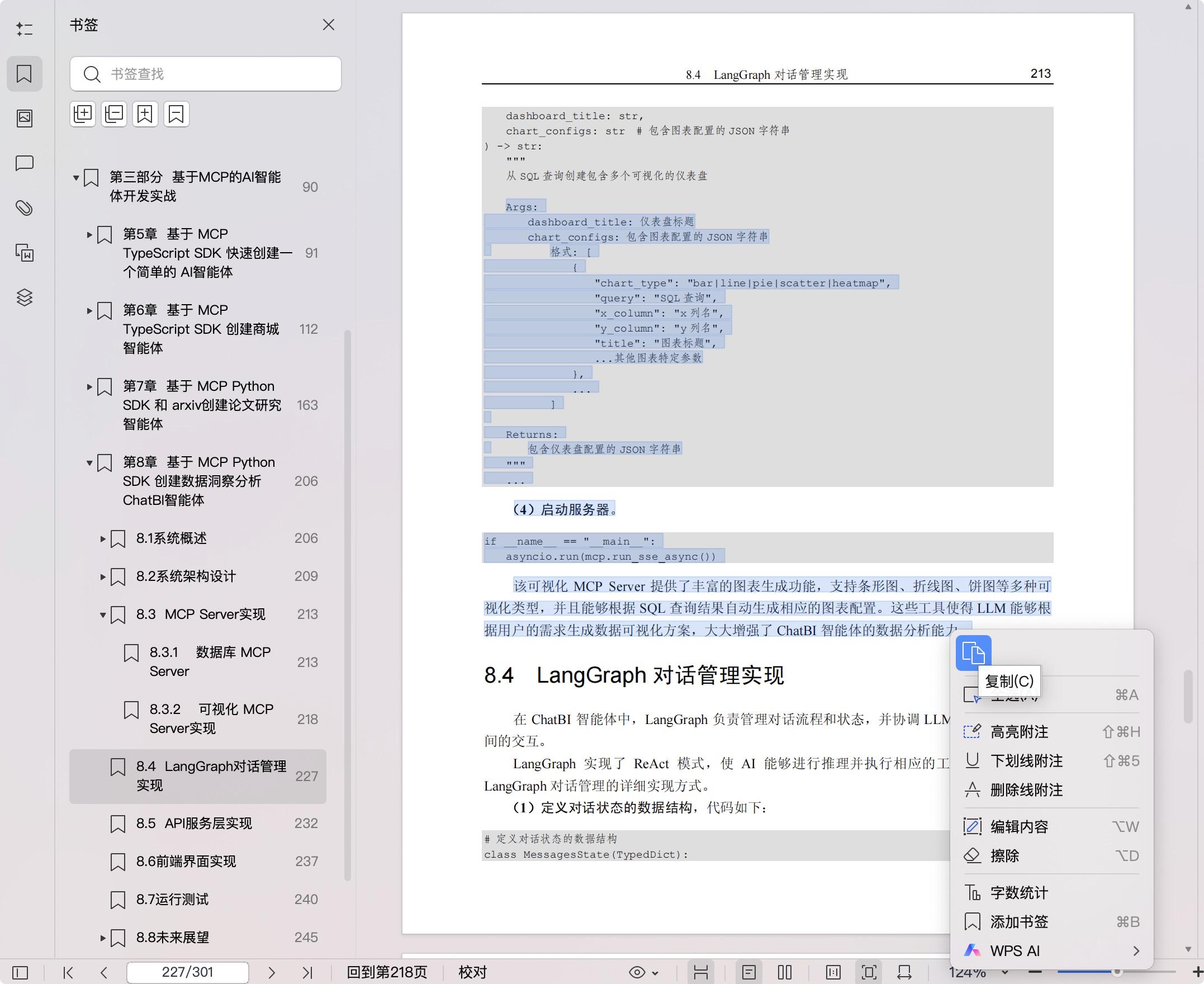Select the bookmark panel icon in sidebar
The height and width of the screenshot is (984, 1204).
click(24, 74)
